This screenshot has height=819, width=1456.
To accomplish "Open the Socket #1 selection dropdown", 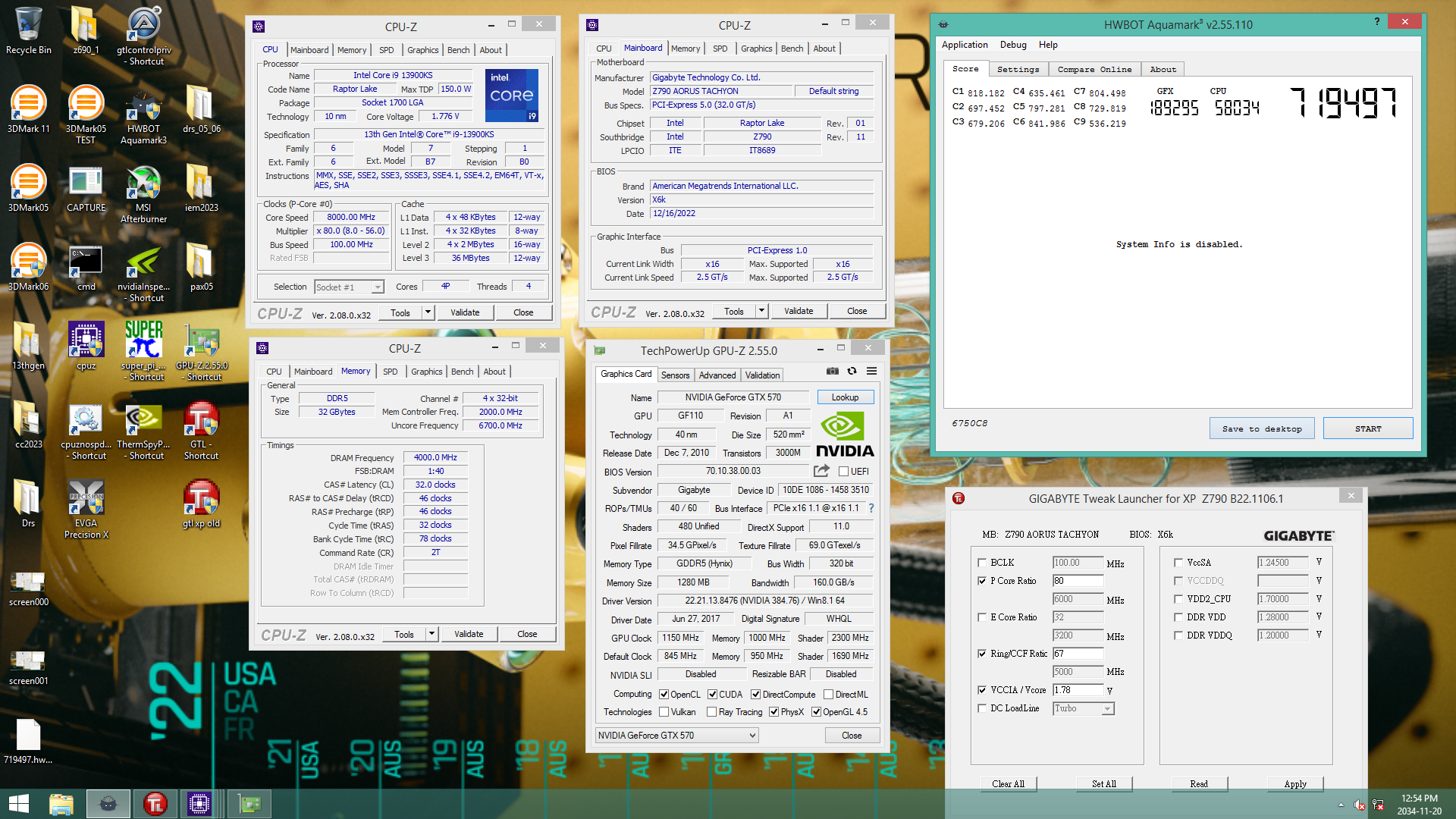I will tap(350, 287).
